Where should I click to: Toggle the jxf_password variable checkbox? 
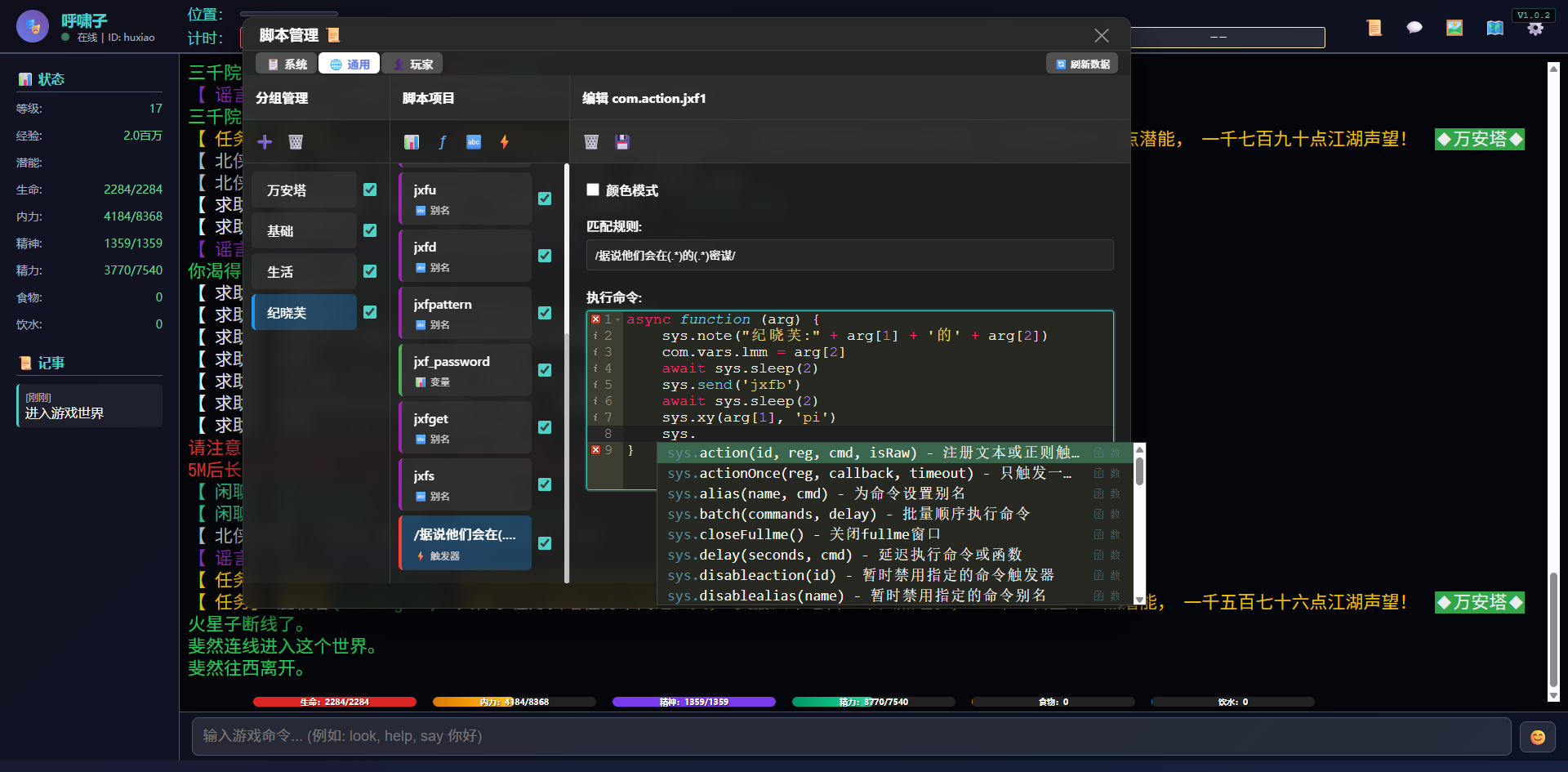pyautogui.click(x=545, y=369)
